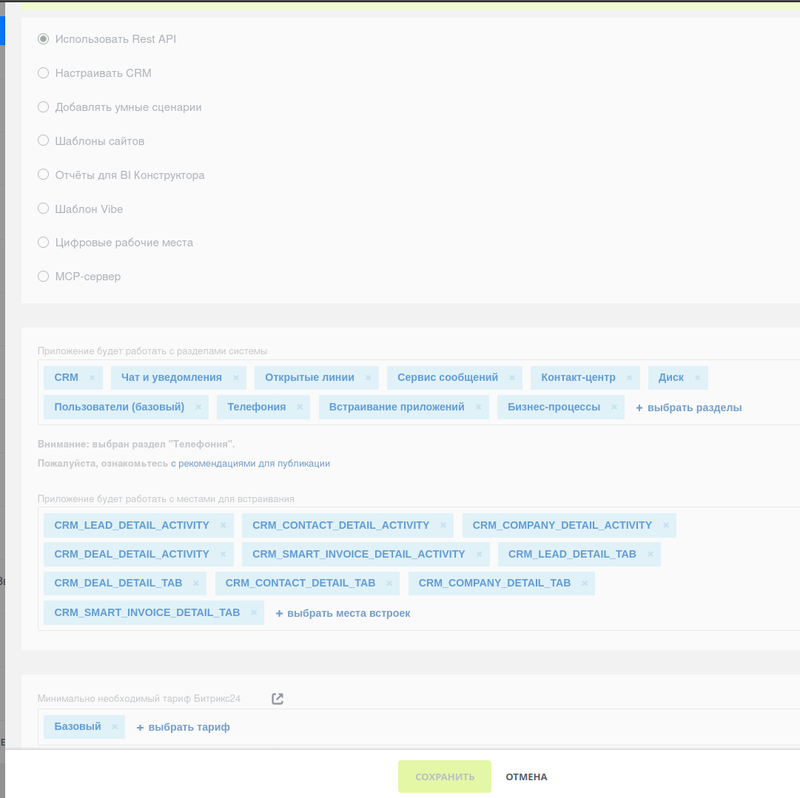Image resolution: width=800 pixels, height=798 pixels.
Task: Open the выбрать места встроек picker
Action: tap(343, 613)
